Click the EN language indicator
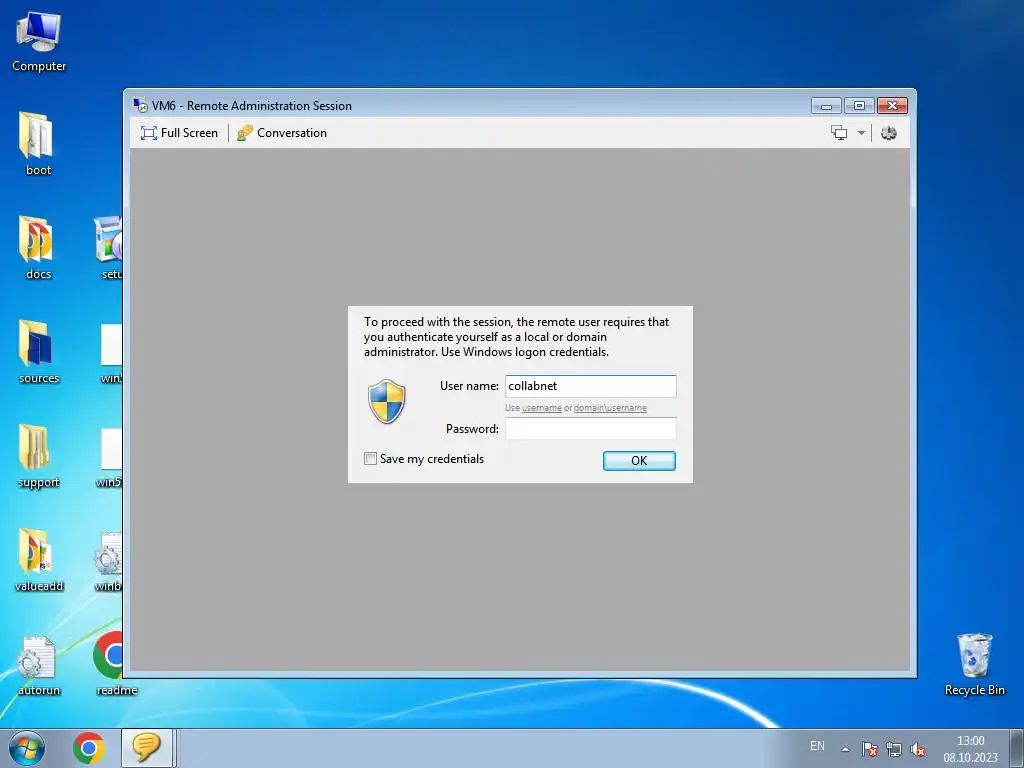The image size is (1024, 768). pyautogui.click(x=817, y=746)
